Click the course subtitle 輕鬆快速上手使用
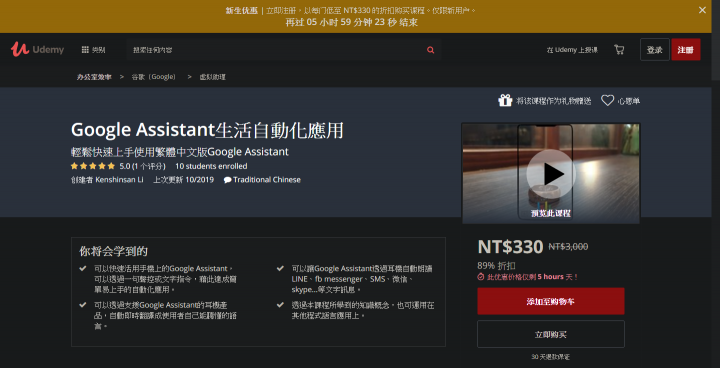This screenshot has width=720, height=368. pos(180,152)
